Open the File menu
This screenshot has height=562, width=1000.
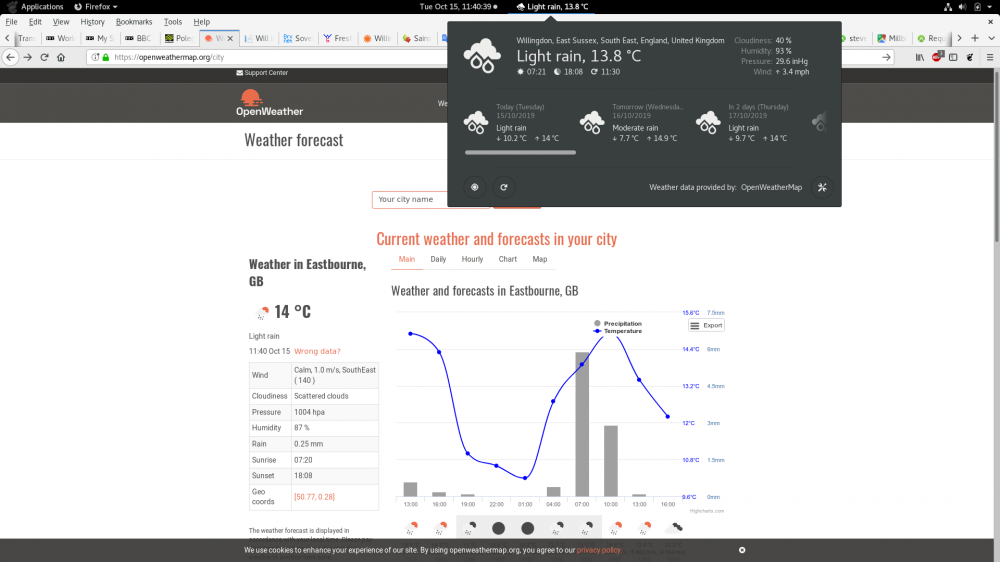point(11,22)
